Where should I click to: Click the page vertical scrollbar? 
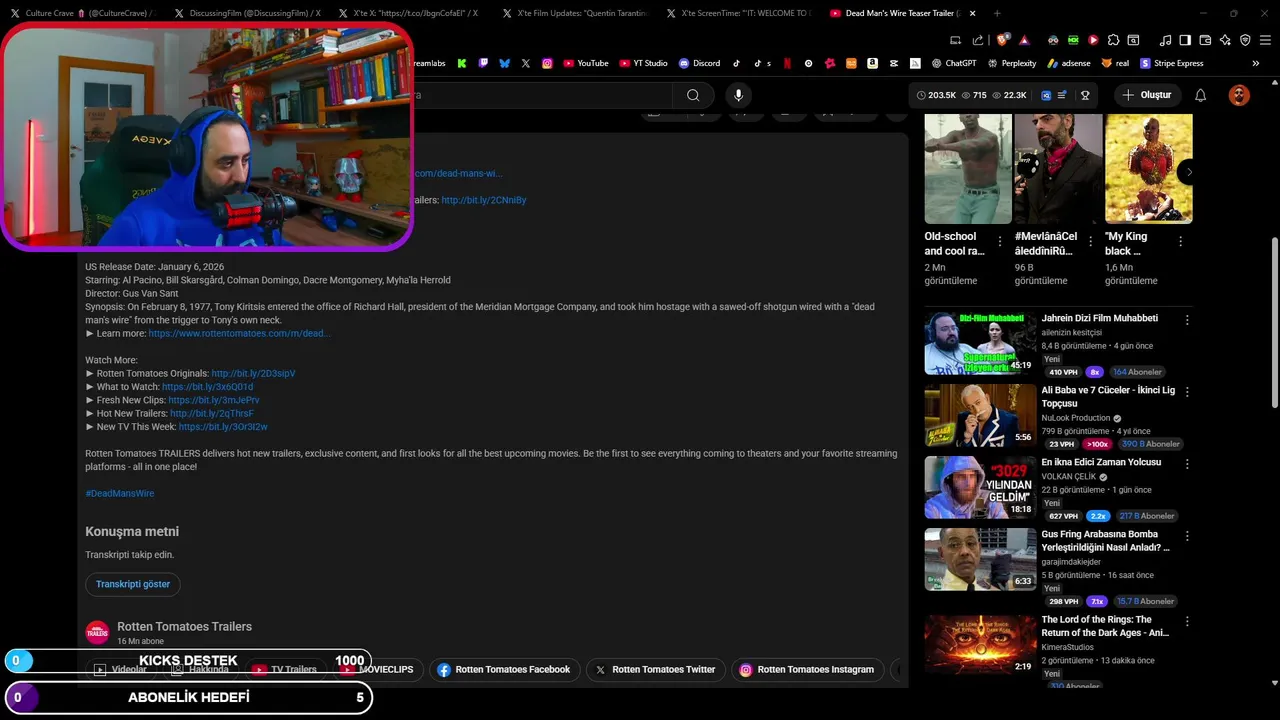1274,322
